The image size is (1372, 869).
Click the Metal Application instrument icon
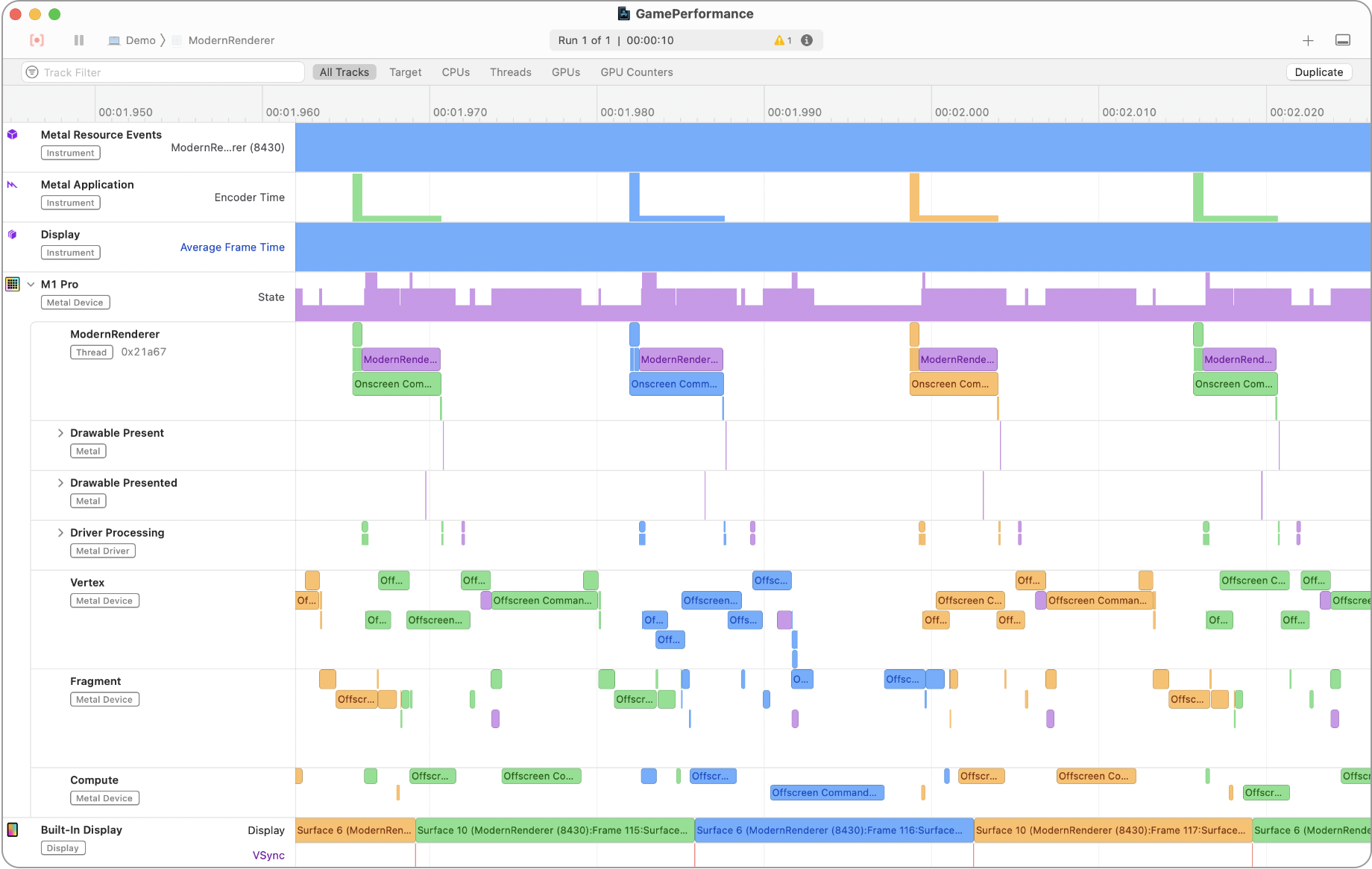click(13, 184)
